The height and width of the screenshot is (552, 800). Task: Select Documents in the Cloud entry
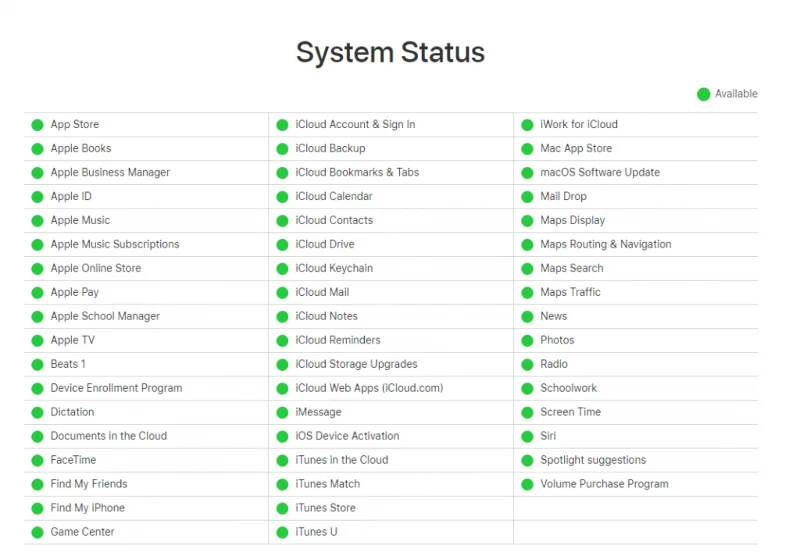click(x=109, y=436)
